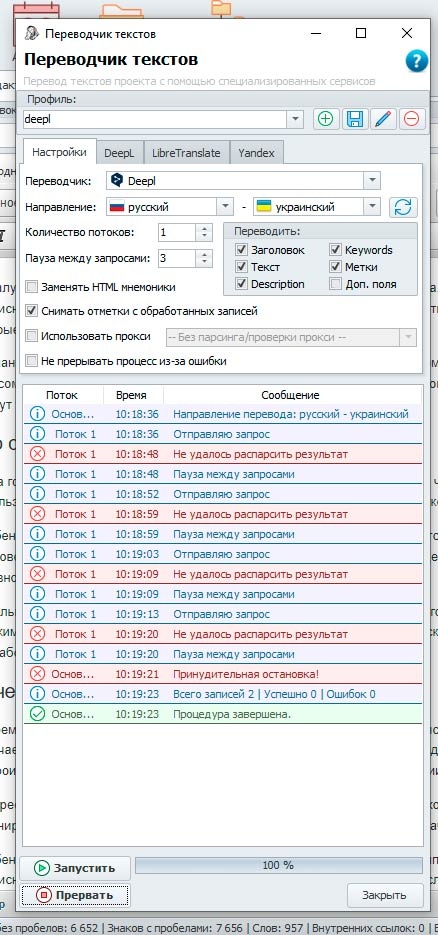
Task: Toggle the 'Метки' checkbox
Action: click(336, 267)
